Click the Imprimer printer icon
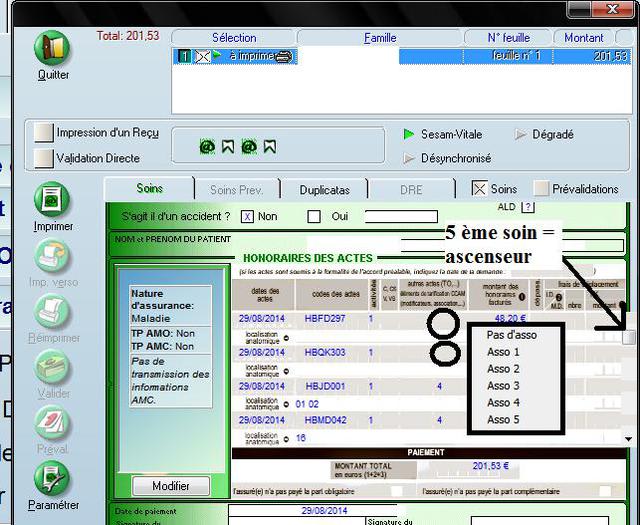The height and width of the screenshot is (525, 640). coord(53,199)
